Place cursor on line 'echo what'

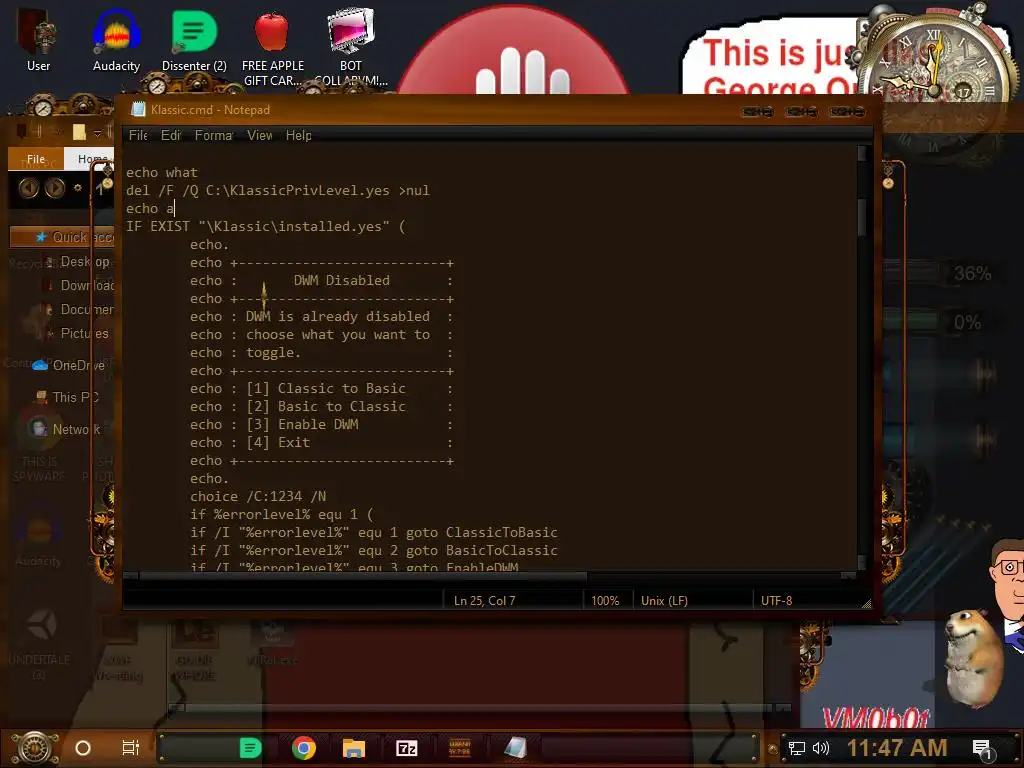point(161,172)
